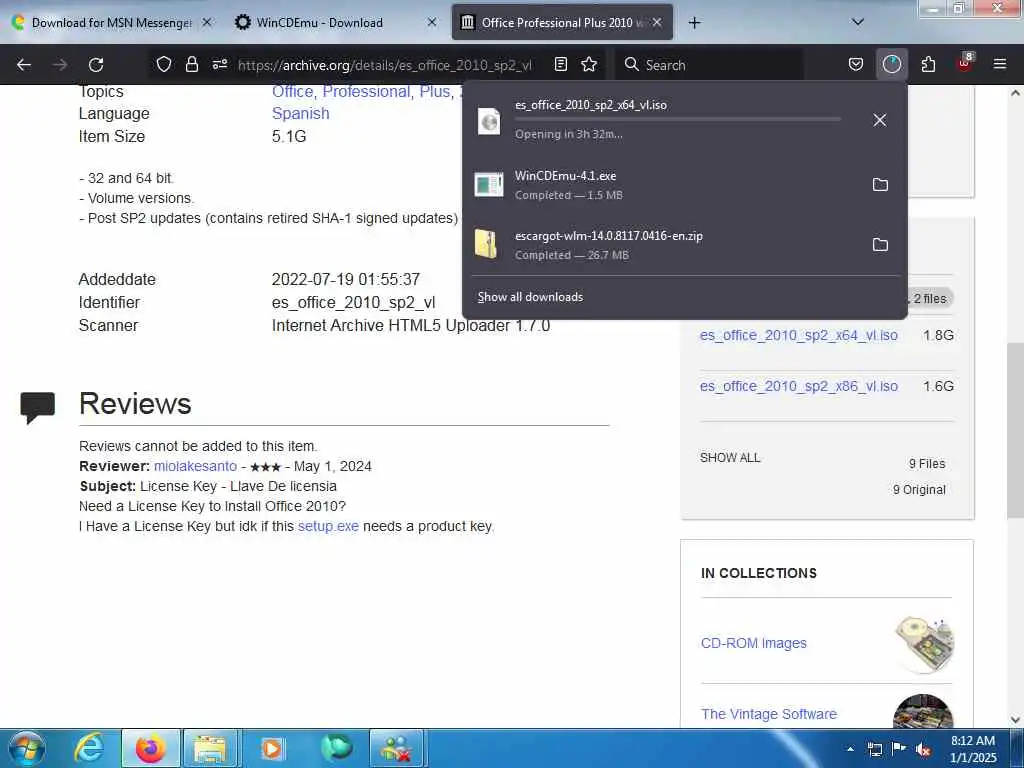Cancel the es_office_2010_sp2_x64_vl.iso download

(x=880, y=120)
